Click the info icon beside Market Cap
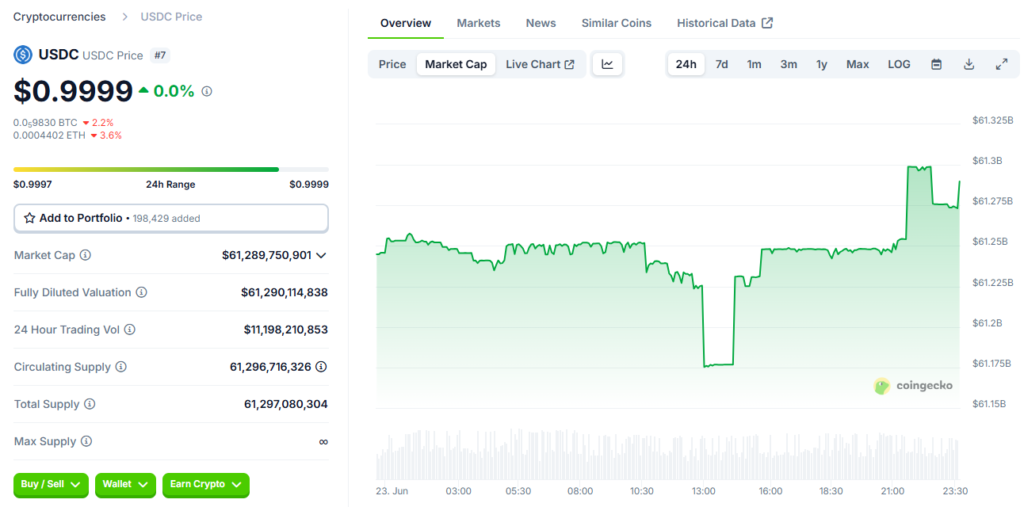Image resolution: width=1024 pixels, height=507 pixels. pos(85,255)
